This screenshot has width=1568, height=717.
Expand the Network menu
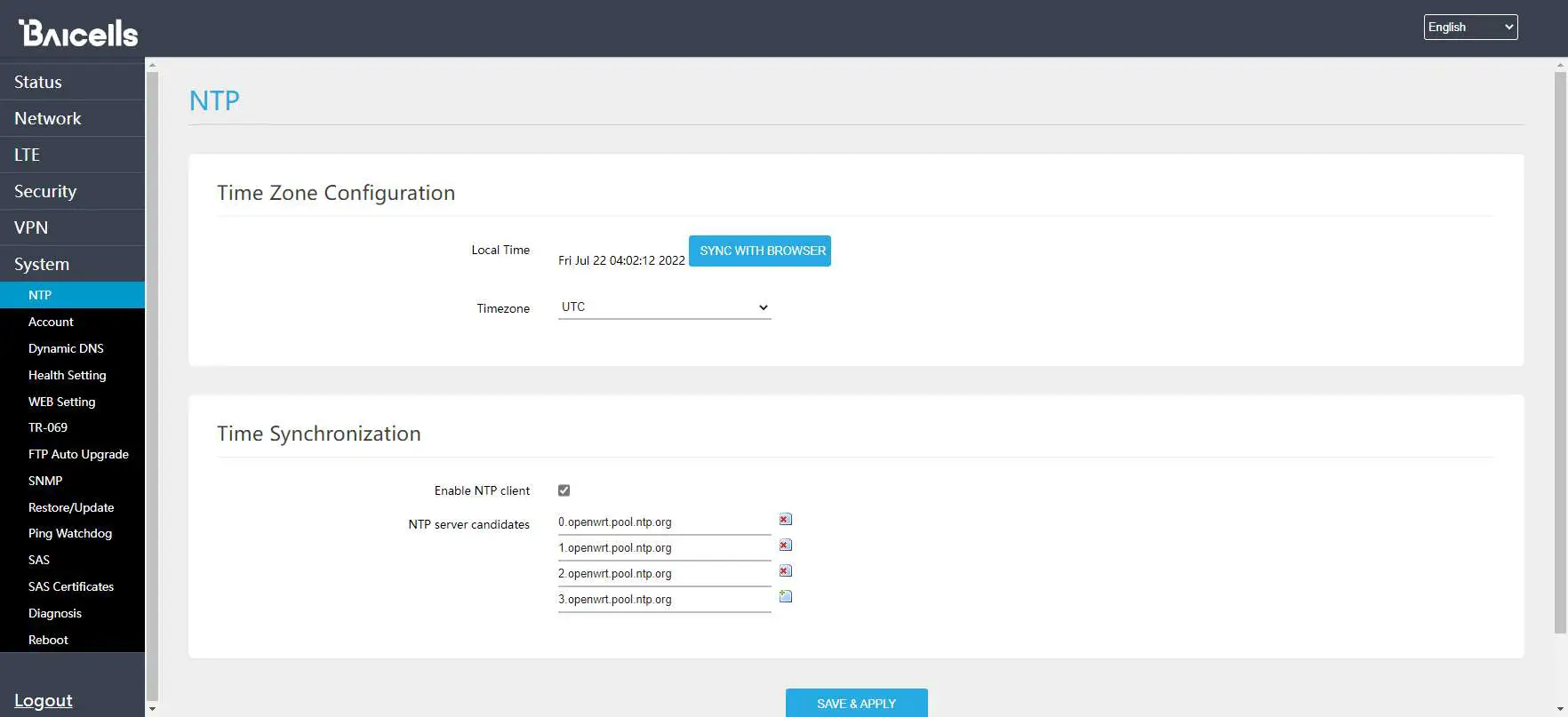[72, 118]
